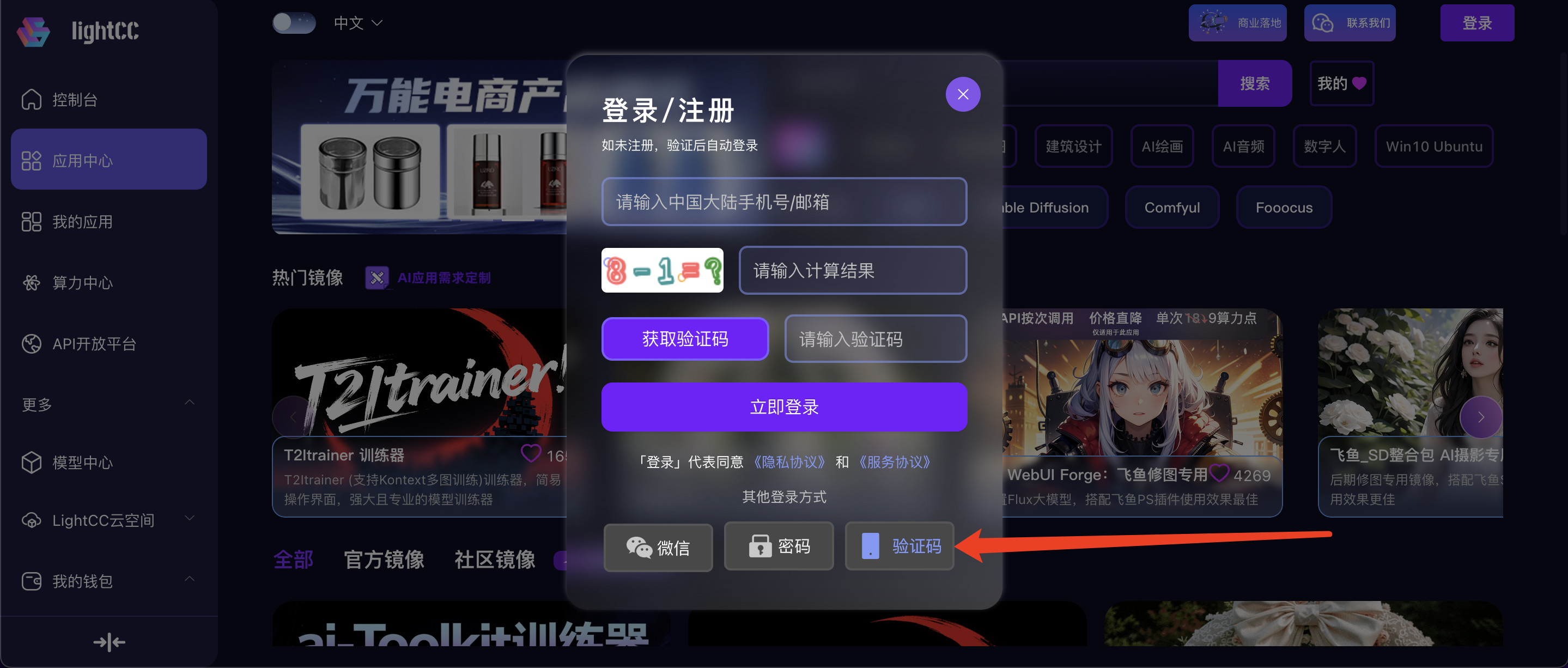Viewport: 1568px width, 668px height.
Task: Click the 我的钱包 wallet icon
Action: coord(32,581)
